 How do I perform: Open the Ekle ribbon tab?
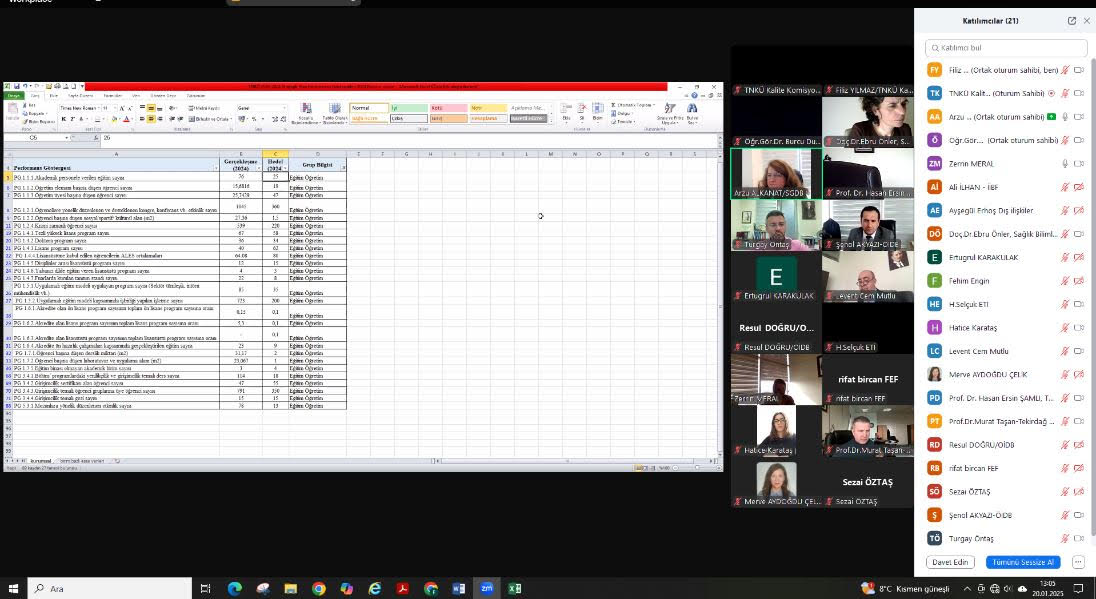point(53,96)
